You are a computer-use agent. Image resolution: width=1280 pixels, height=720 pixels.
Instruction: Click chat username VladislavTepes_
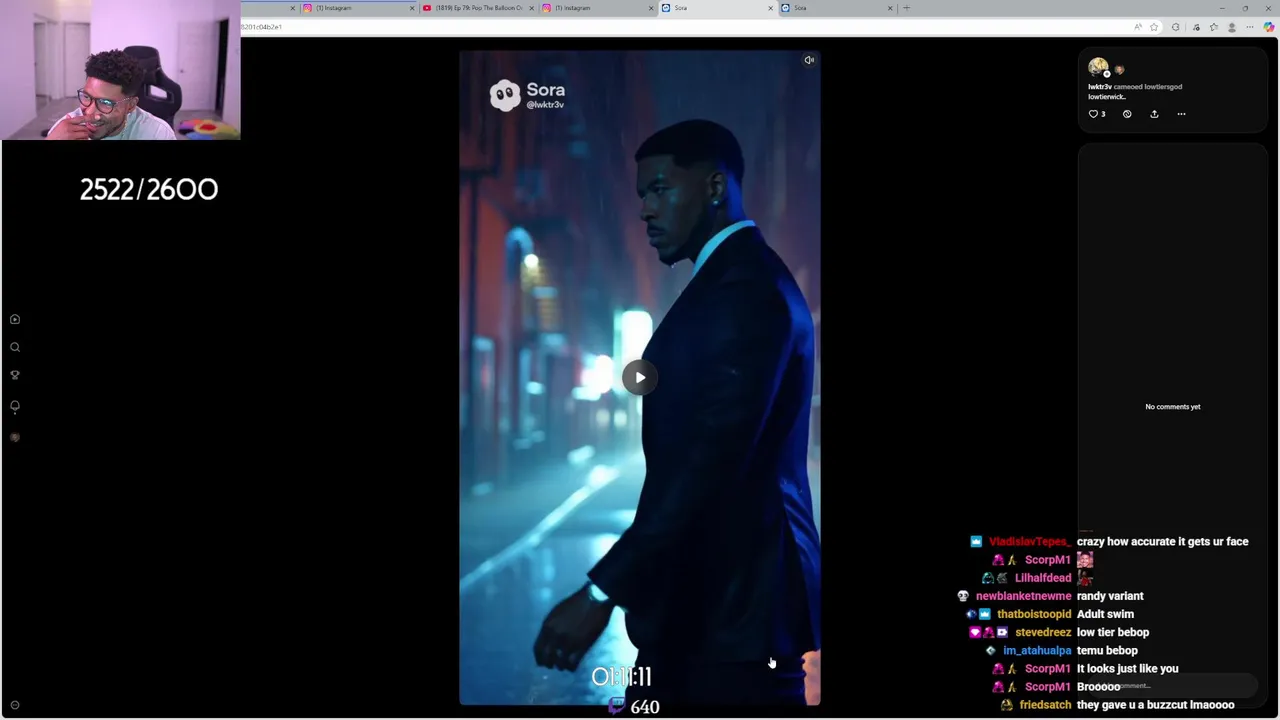(x=1029, y=542)
